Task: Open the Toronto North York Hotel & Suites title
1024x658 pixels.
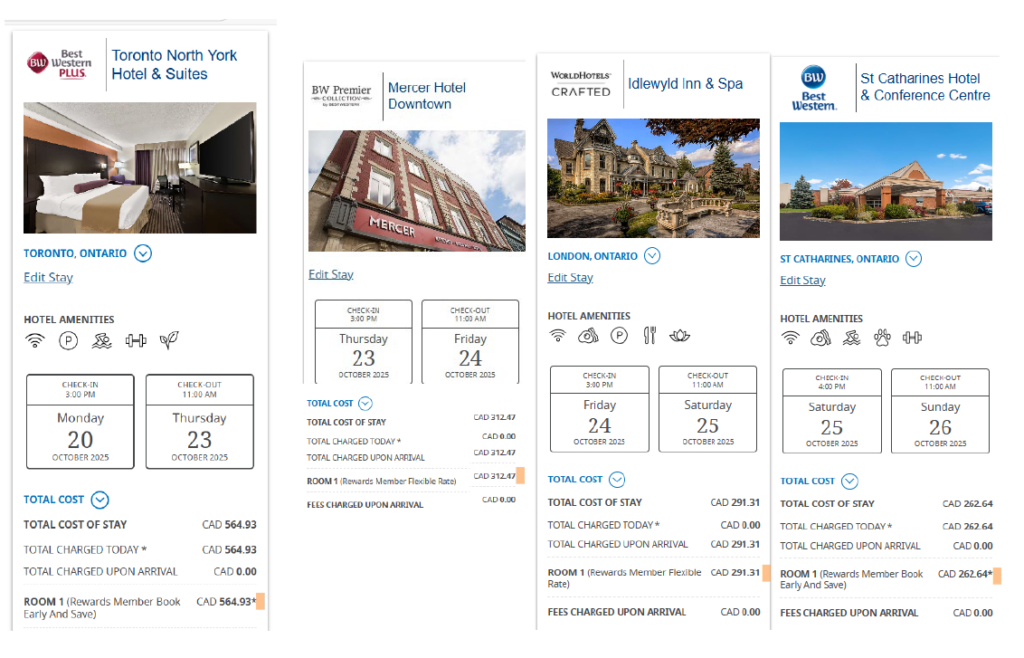Action: [x=174, y=65]
